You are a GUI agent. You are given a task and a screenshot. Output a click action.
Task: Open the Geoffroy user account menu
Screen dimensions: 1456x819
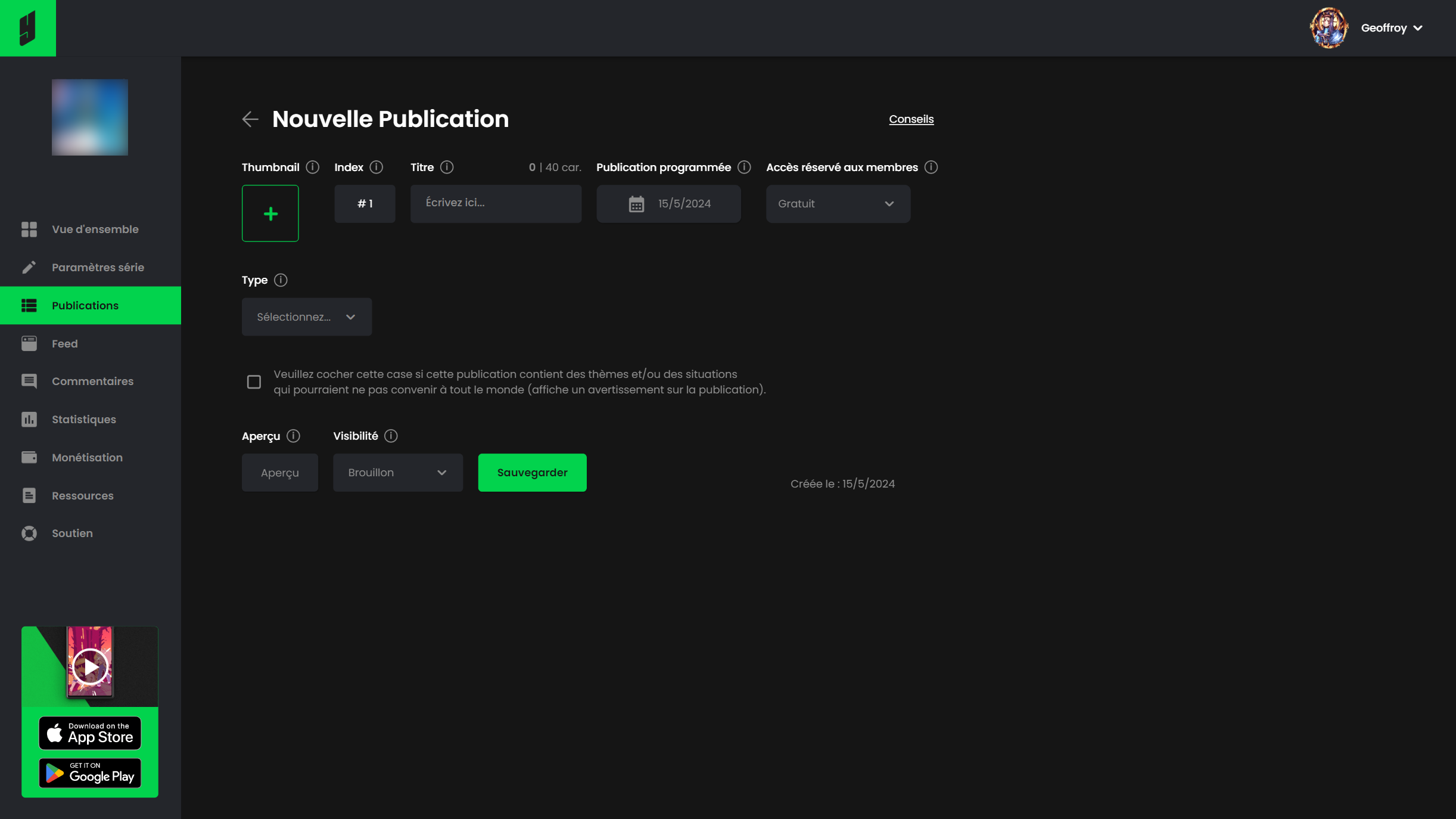coord(1391,28)
